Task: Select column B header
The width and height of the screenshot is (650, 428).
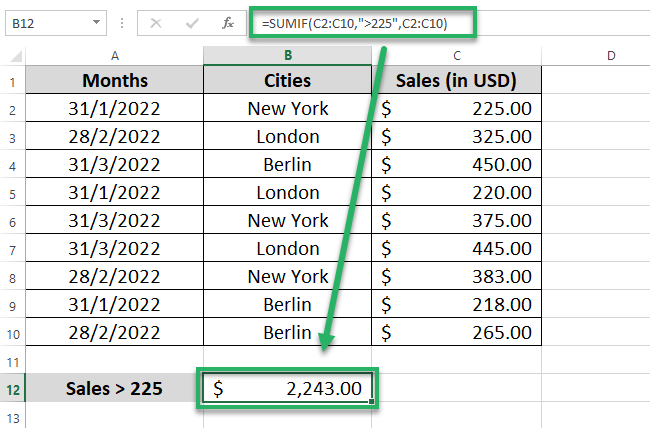Action: 288,56
